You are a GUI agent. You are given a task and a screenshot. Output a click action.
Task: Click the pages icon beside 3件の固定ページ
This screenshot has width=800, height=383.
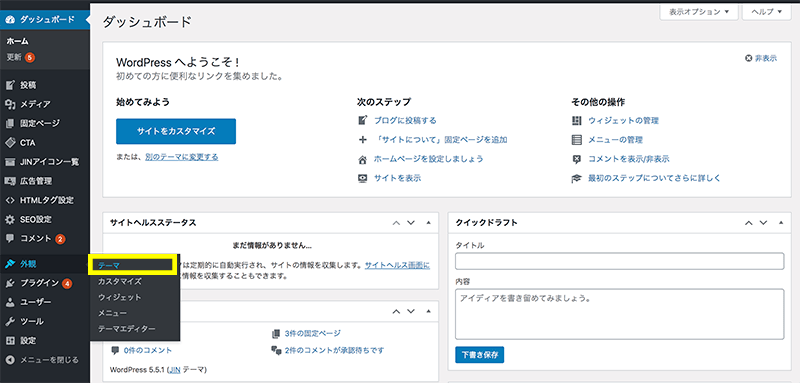tap(276, 334)
